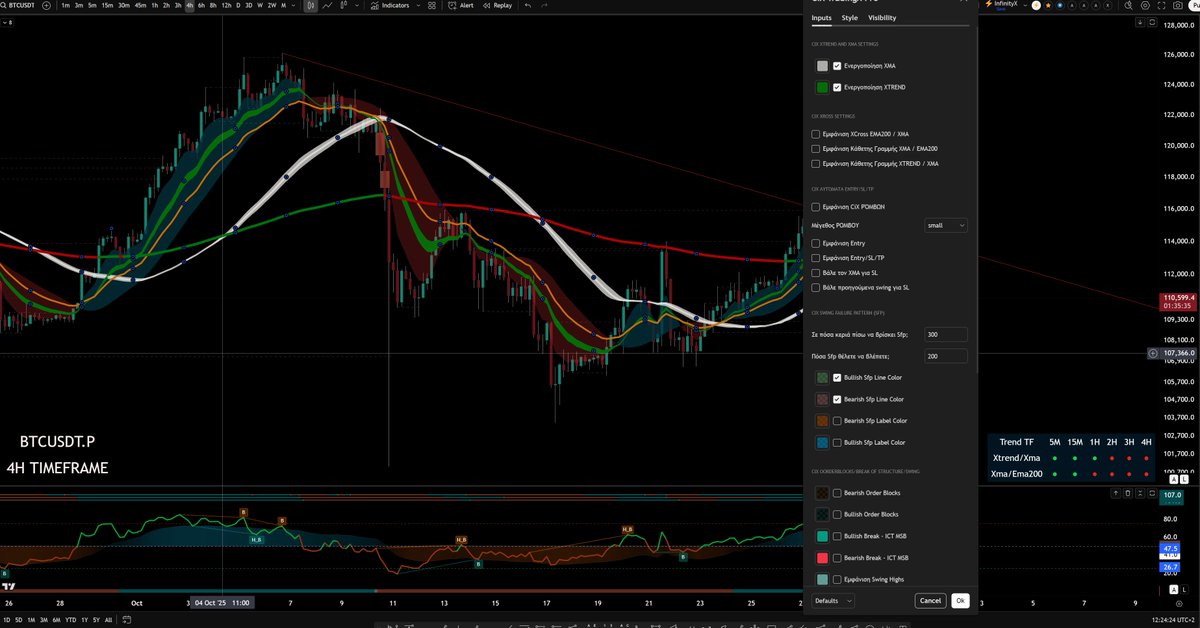
Task: Click the XTREND green color swatch
Action: point(822,88)
